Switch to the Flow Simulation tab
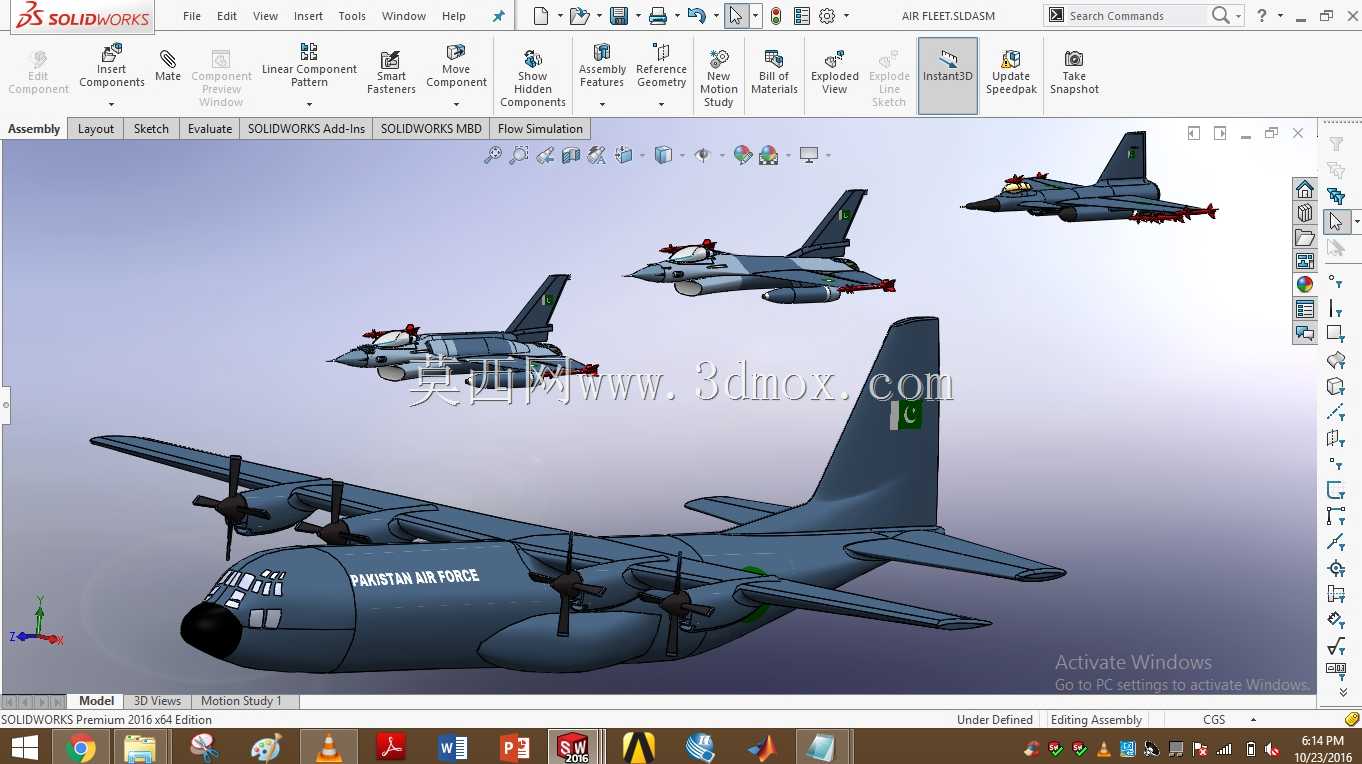 coord(540,129)
